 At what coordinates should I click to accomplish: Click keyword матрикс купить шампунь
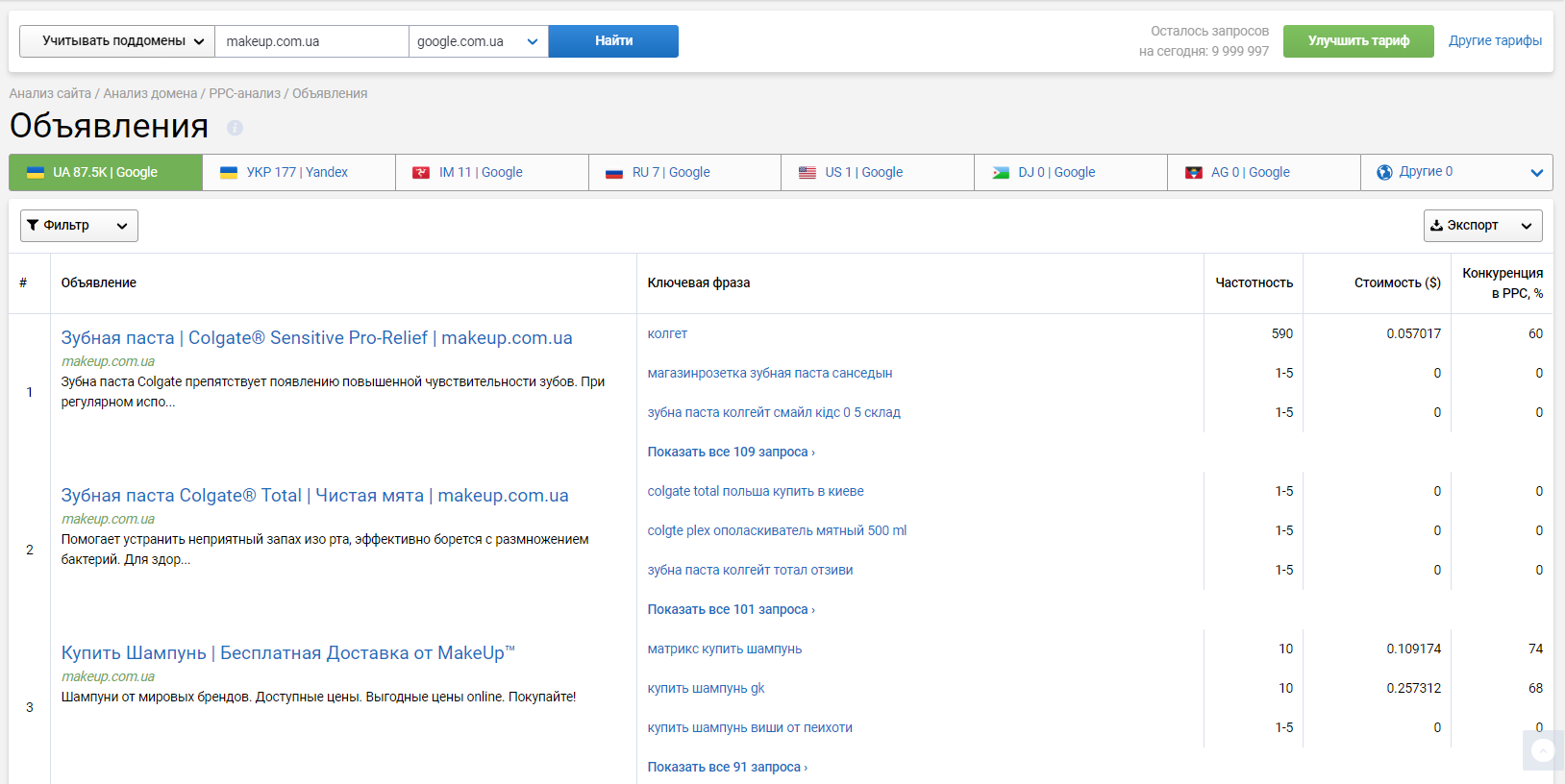(x=725, y=649)
